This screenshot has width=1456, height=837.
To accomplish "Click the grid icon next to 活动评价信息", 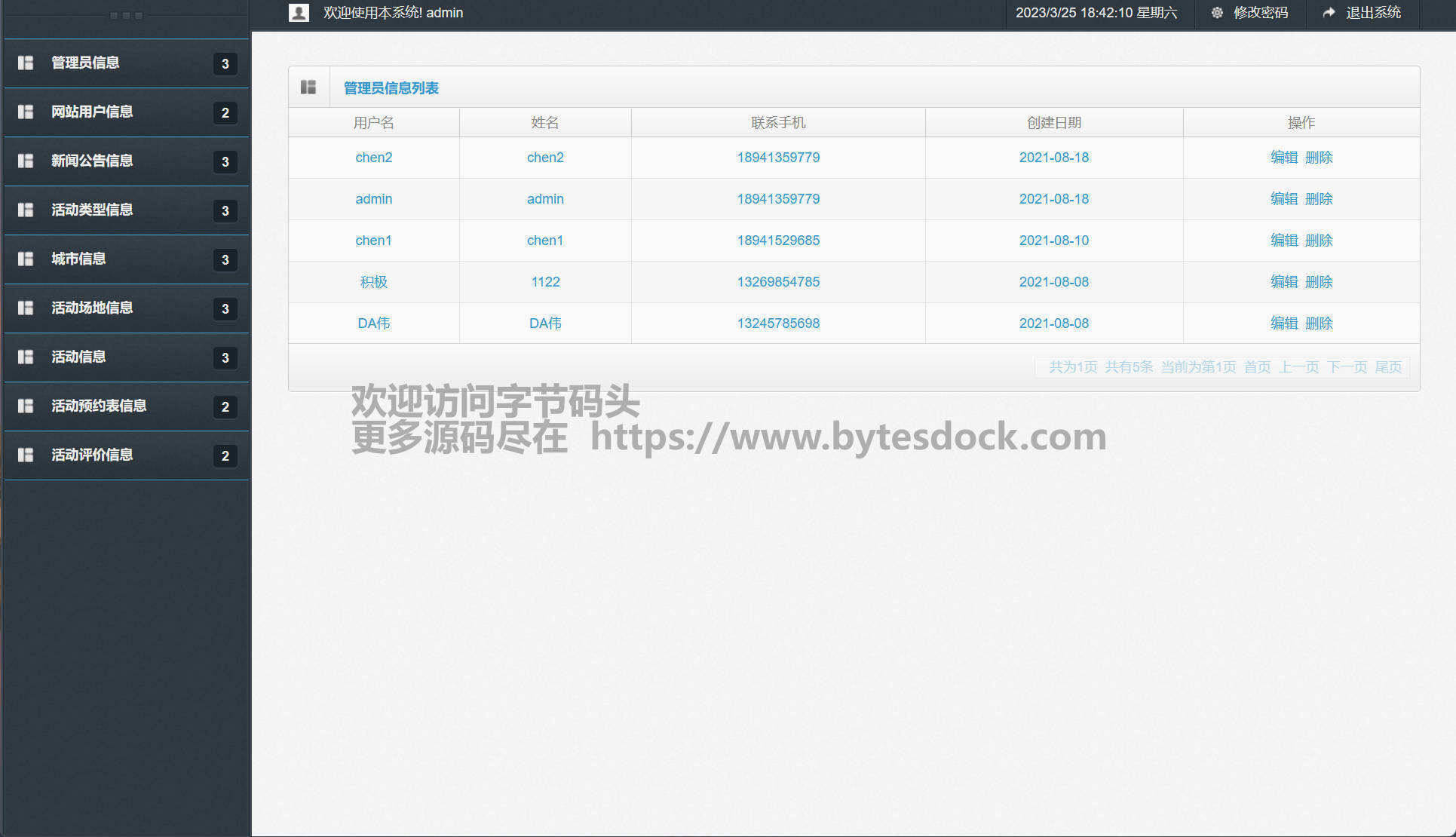I will click(26, 455).
